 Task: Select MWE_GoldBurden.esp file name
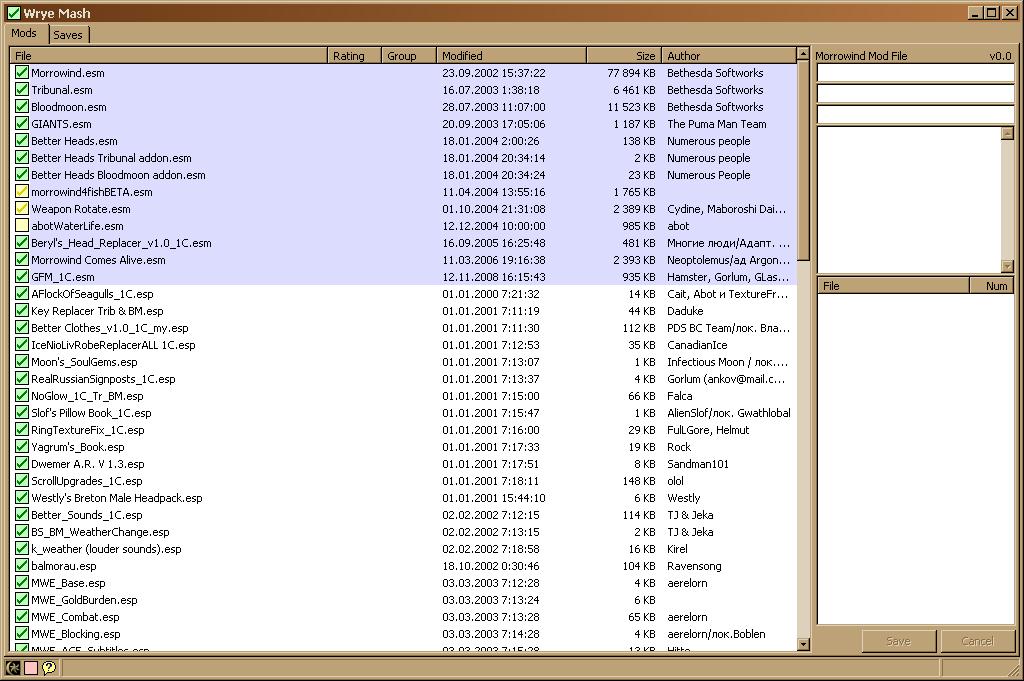click(84, 599)
